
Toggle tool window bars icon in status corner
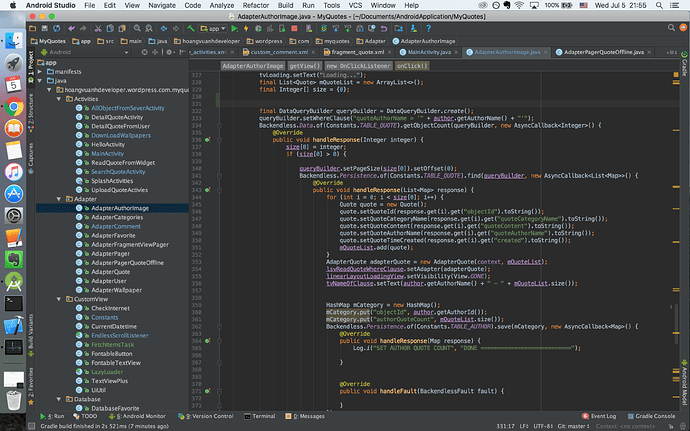pyautogui.click(x=31, y=426)
